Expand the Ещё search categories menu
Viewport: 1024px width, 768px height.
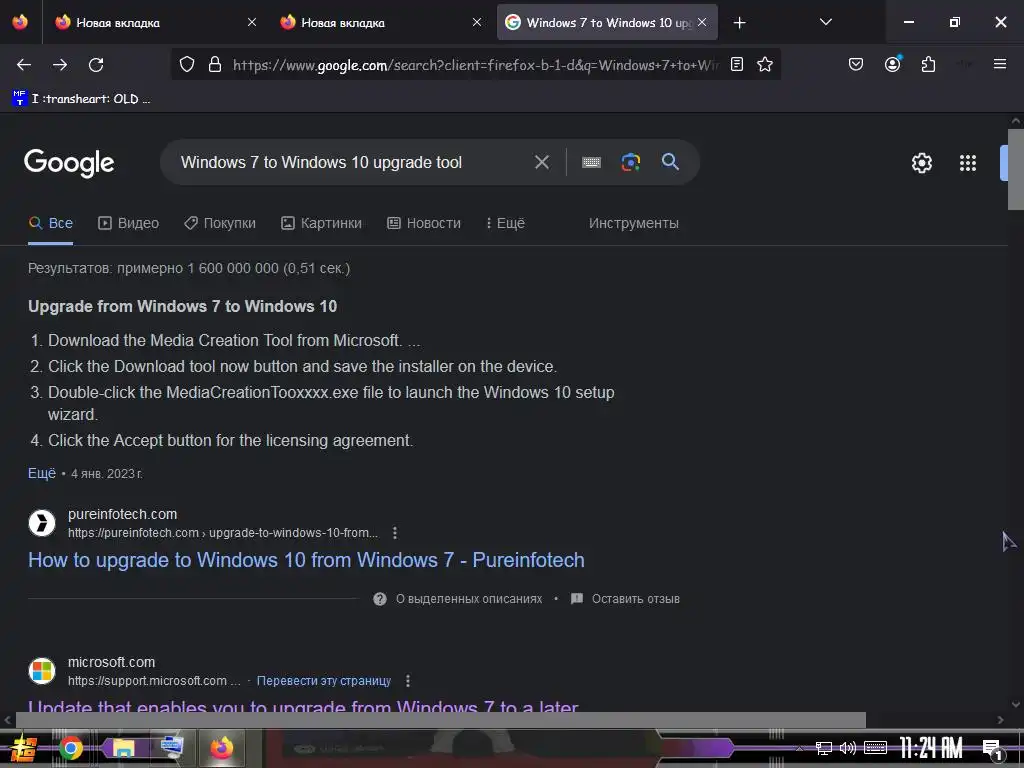point(505,223)
